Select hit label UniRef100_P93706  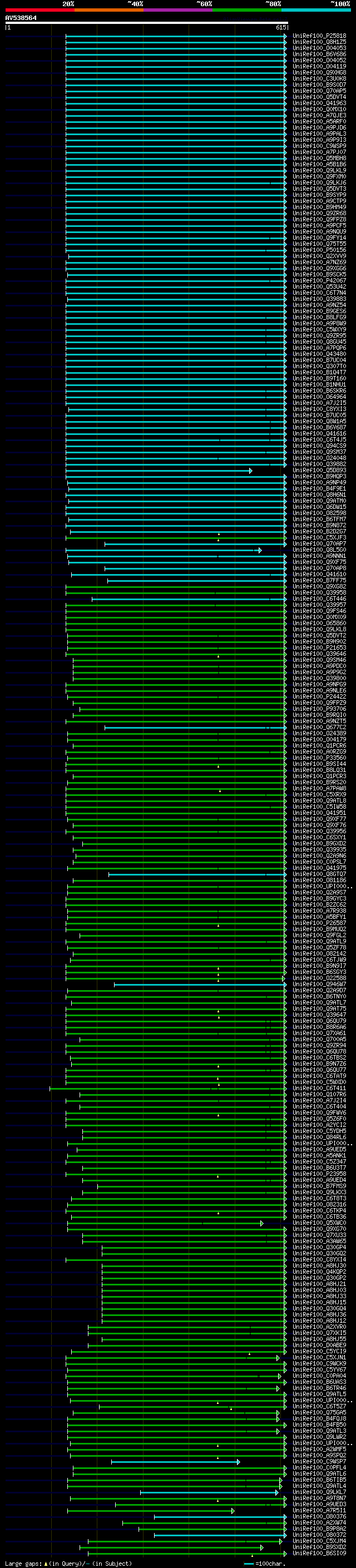(x=319, y=709)
